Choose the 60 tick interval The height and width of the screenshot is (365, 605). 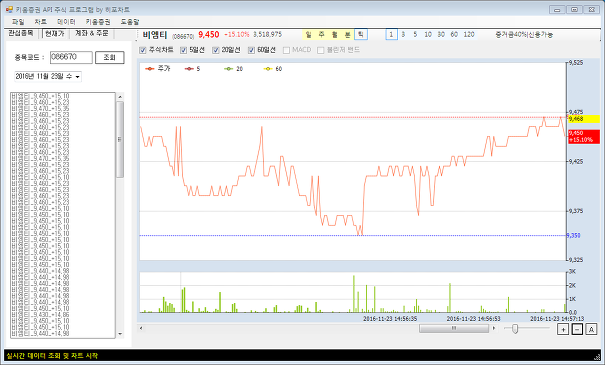tap(454, 35)
